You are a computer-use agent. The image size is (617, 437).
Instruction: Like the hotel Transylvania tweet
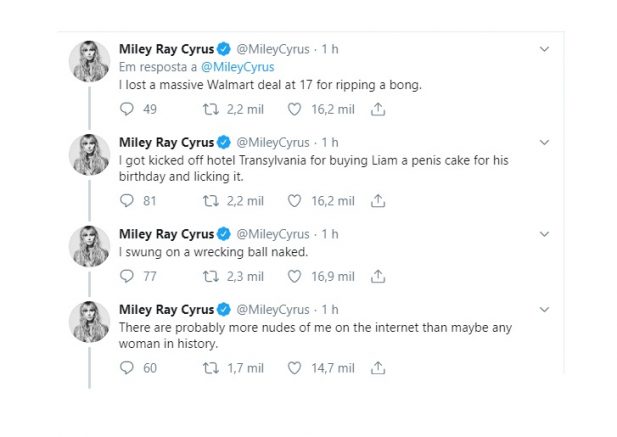(x=294, y=201)
